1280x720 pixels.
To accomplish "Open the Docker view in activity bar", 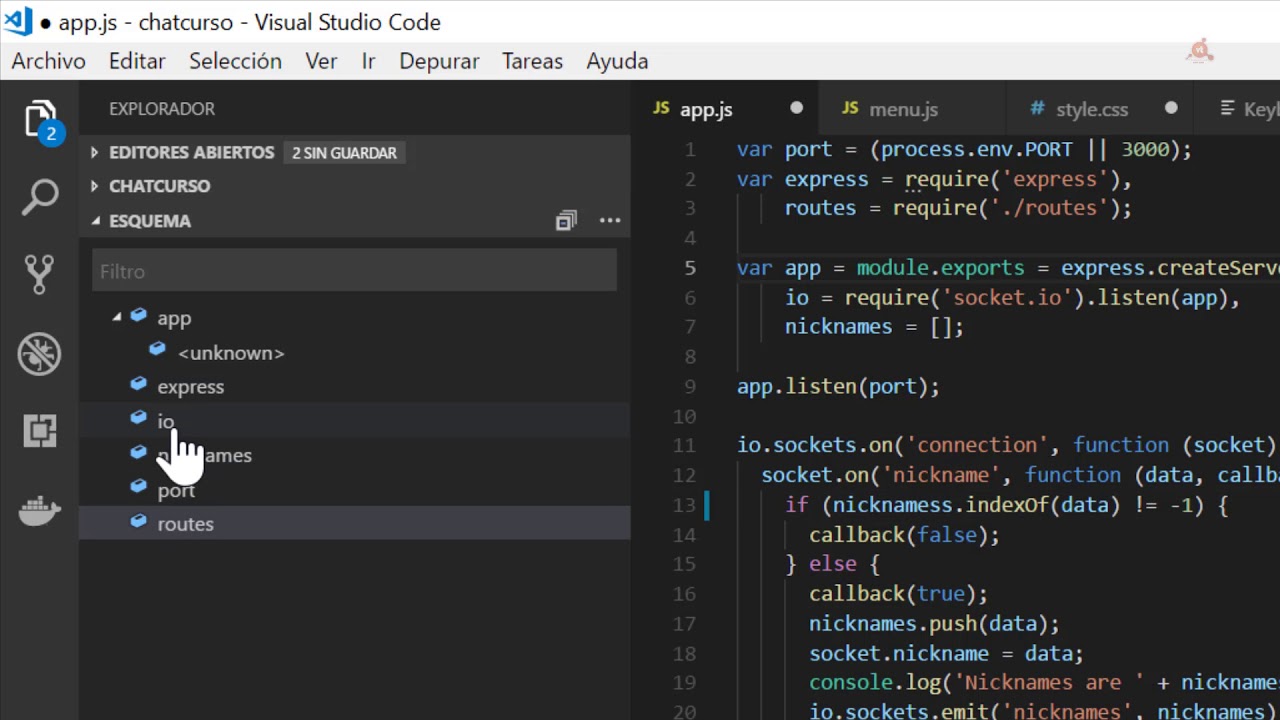I will point(40,510).
